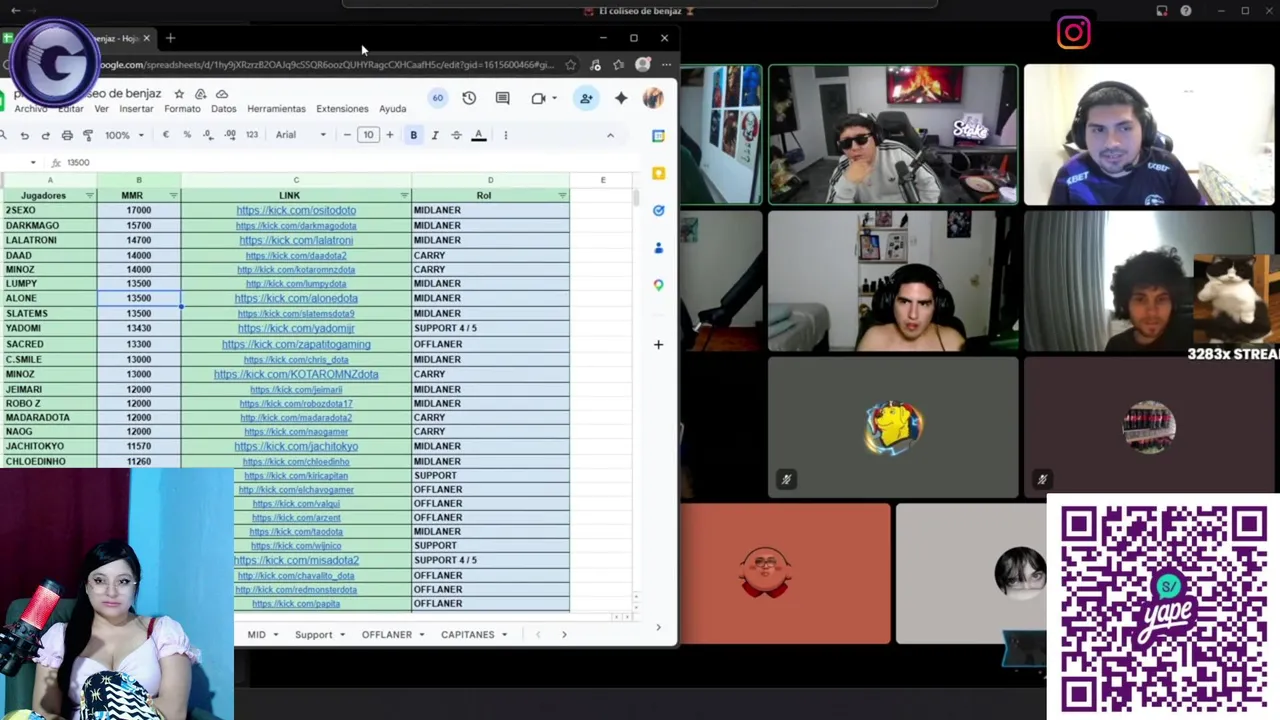
Task: Open the Insertar menu
Action: pyautogui.click(x=136, y=109)
